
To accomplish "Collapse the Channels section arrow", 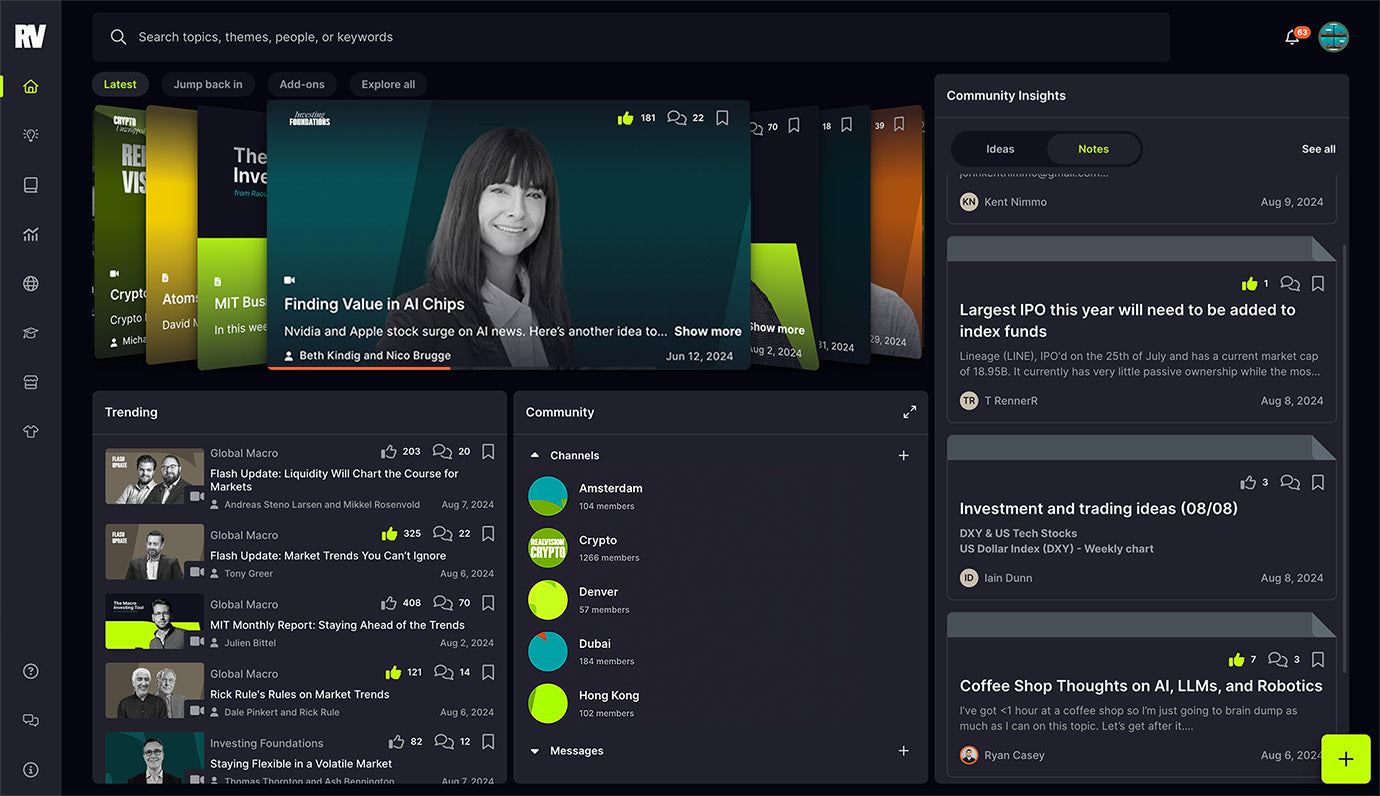I will [535, 456].
